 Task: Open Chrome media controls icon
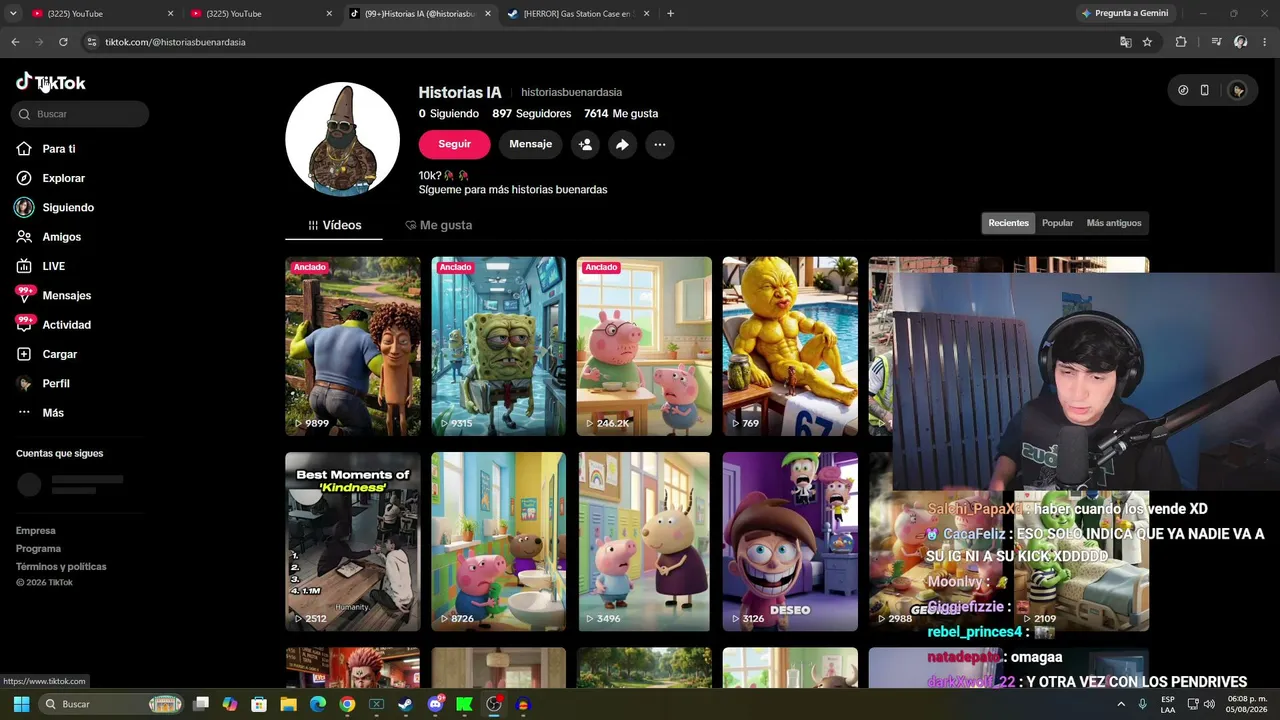coord(1216,42)
